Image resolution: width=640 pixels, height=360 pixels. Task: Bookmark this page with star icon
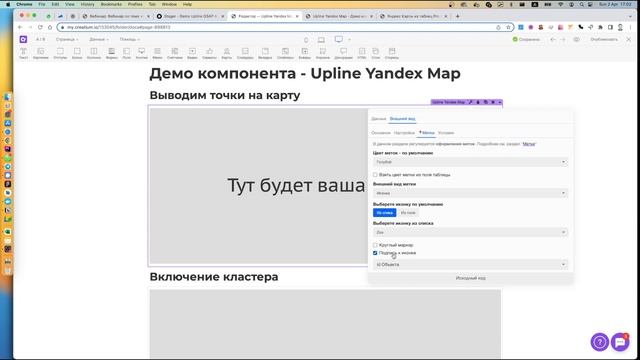click(x=508, y=27)
